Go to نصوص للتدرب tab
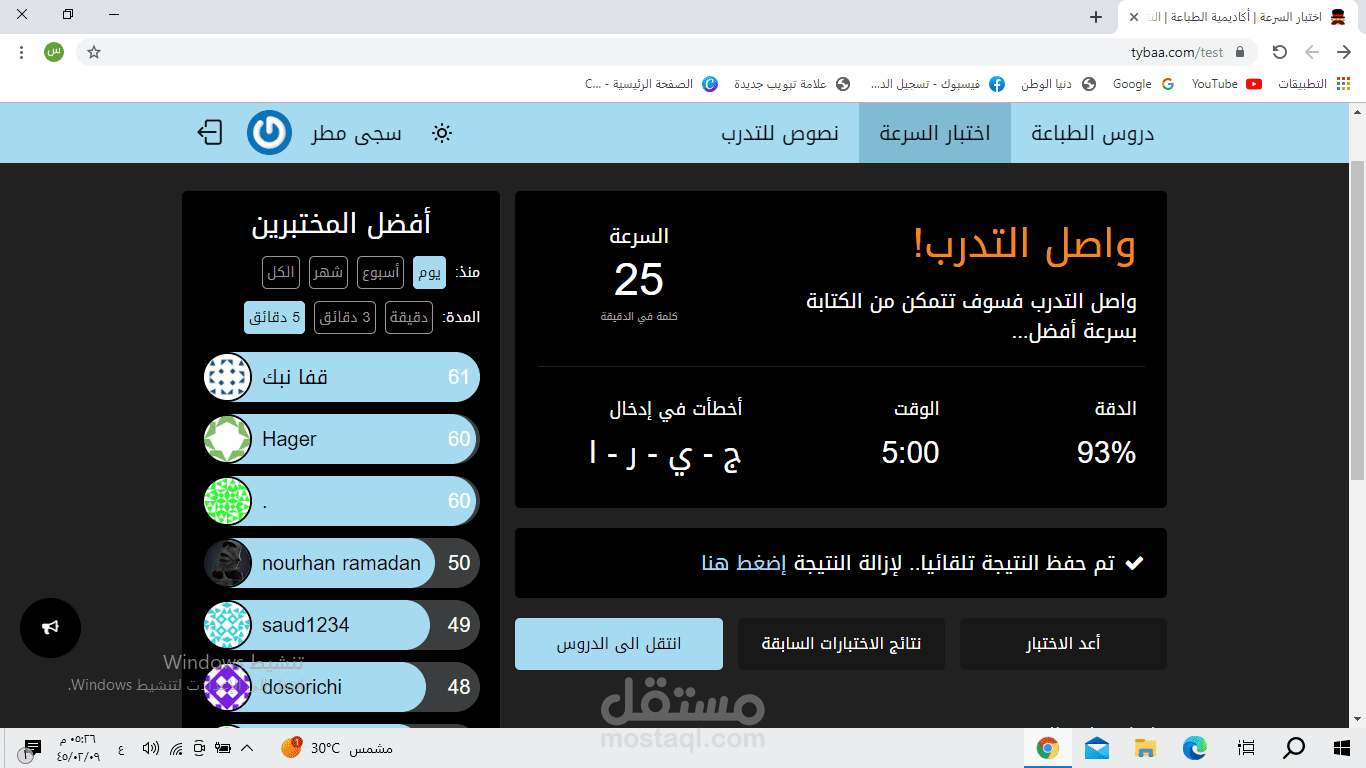Screen dimensions: 1366x768 tap(780, 133)
